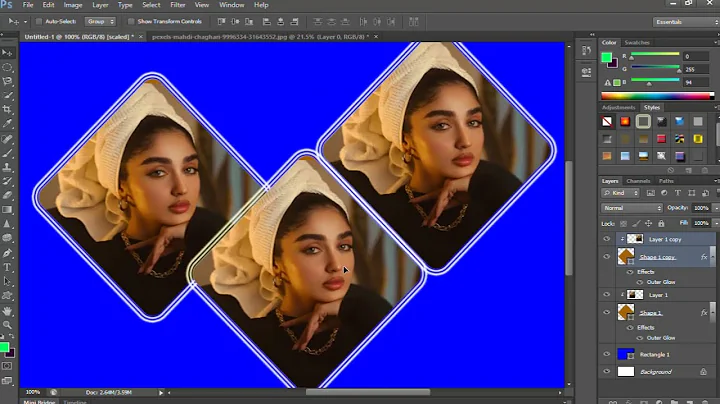Open the Essentials workspace dropdown

coord(686,22)
